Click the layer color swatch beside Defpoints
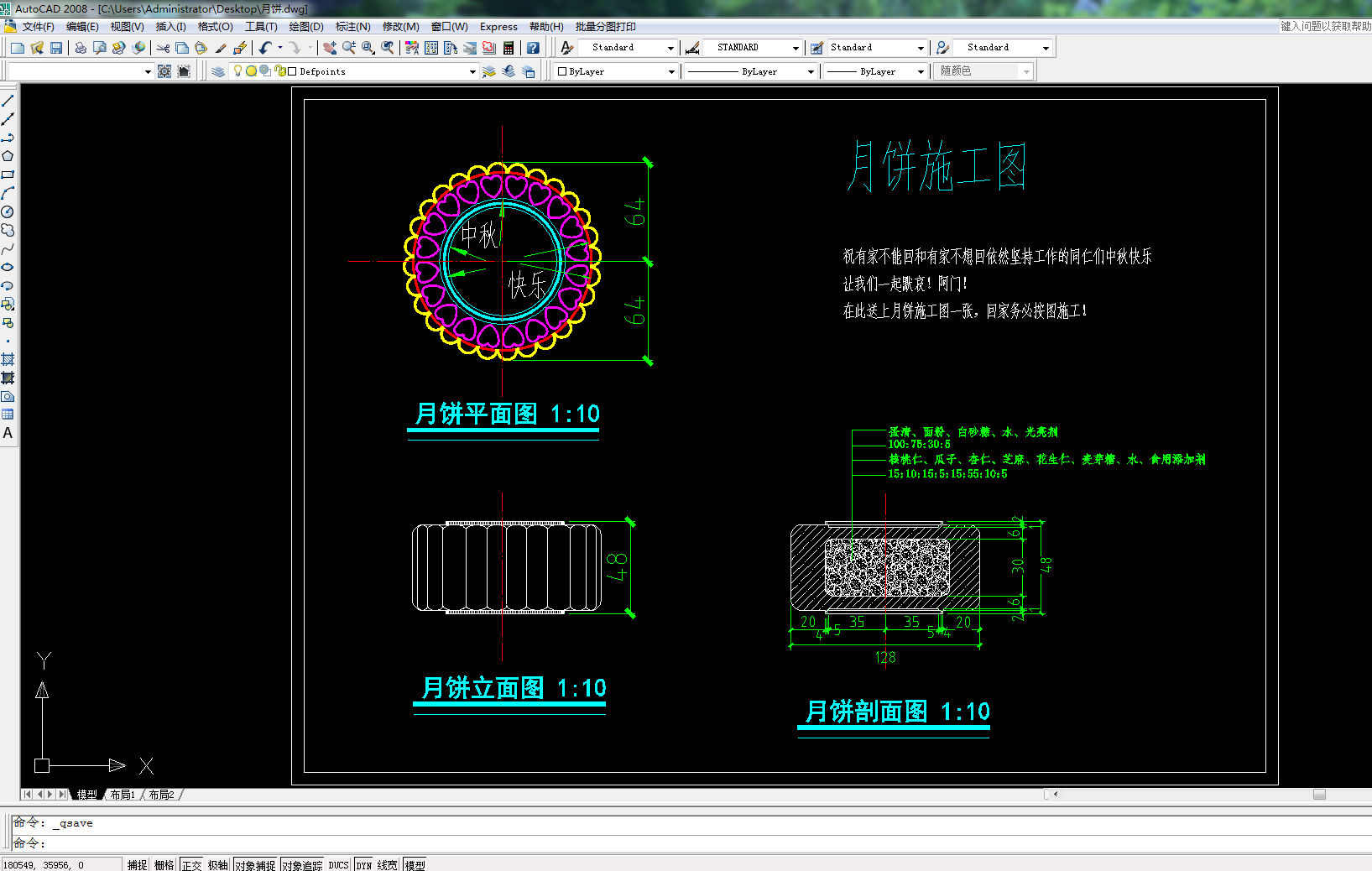Viewport: 1372px width, 871px height. click(292, 71)
